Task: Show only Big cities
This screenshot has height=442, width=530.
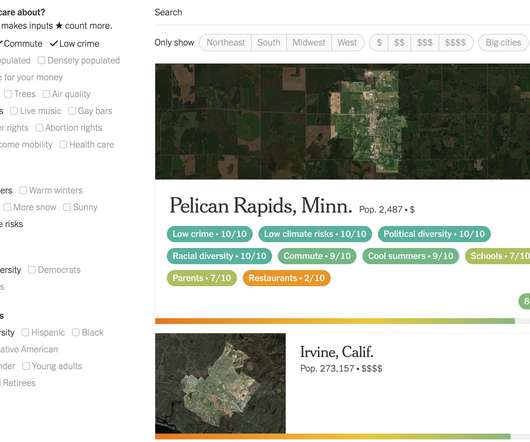Action: [503, 43]
